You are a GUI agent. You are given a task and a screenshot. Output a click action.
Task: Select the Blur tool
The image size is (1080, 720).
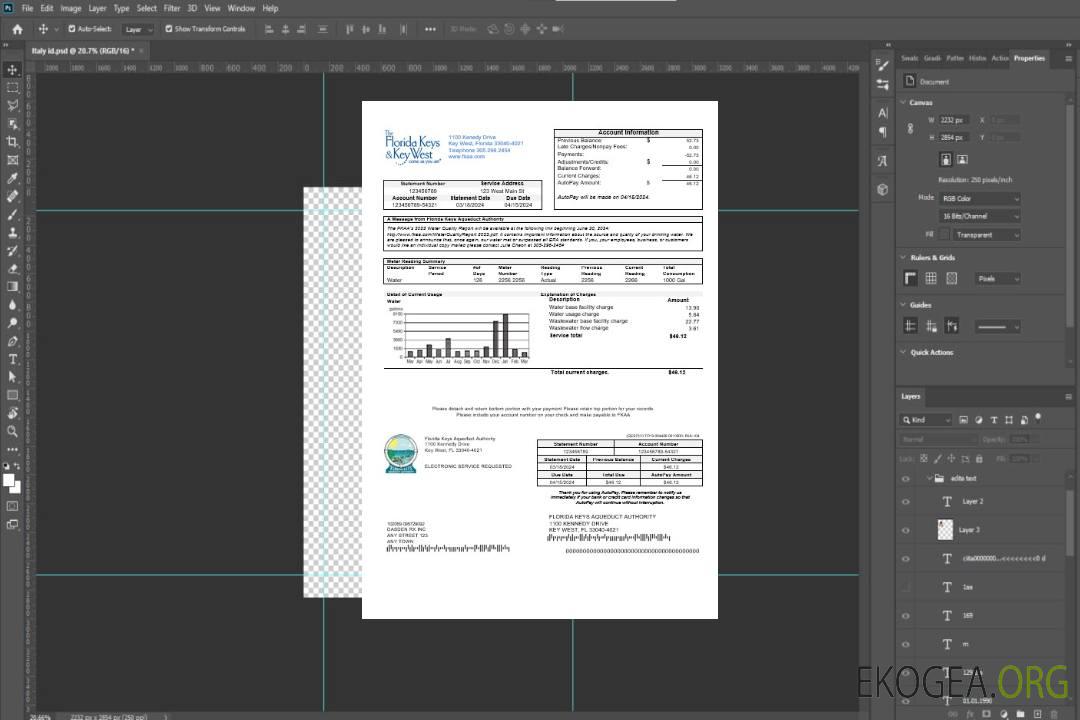click(12, 305)
